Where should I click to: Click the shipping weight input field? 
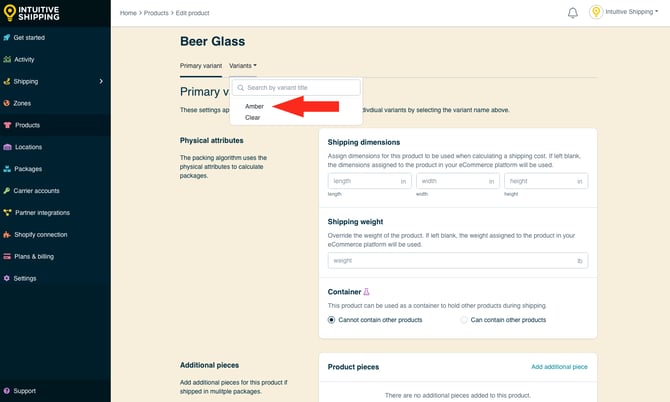[x=450, y=260]
